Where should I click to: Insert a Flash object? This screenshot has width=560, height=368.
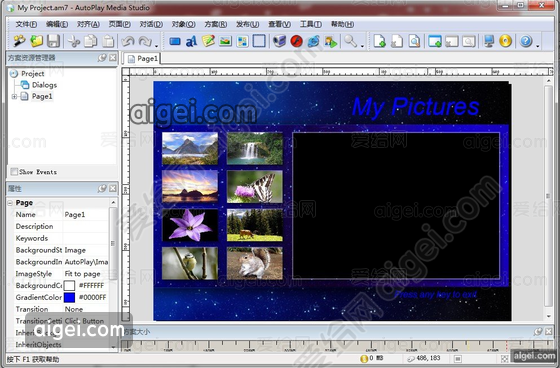click(296, 41)
